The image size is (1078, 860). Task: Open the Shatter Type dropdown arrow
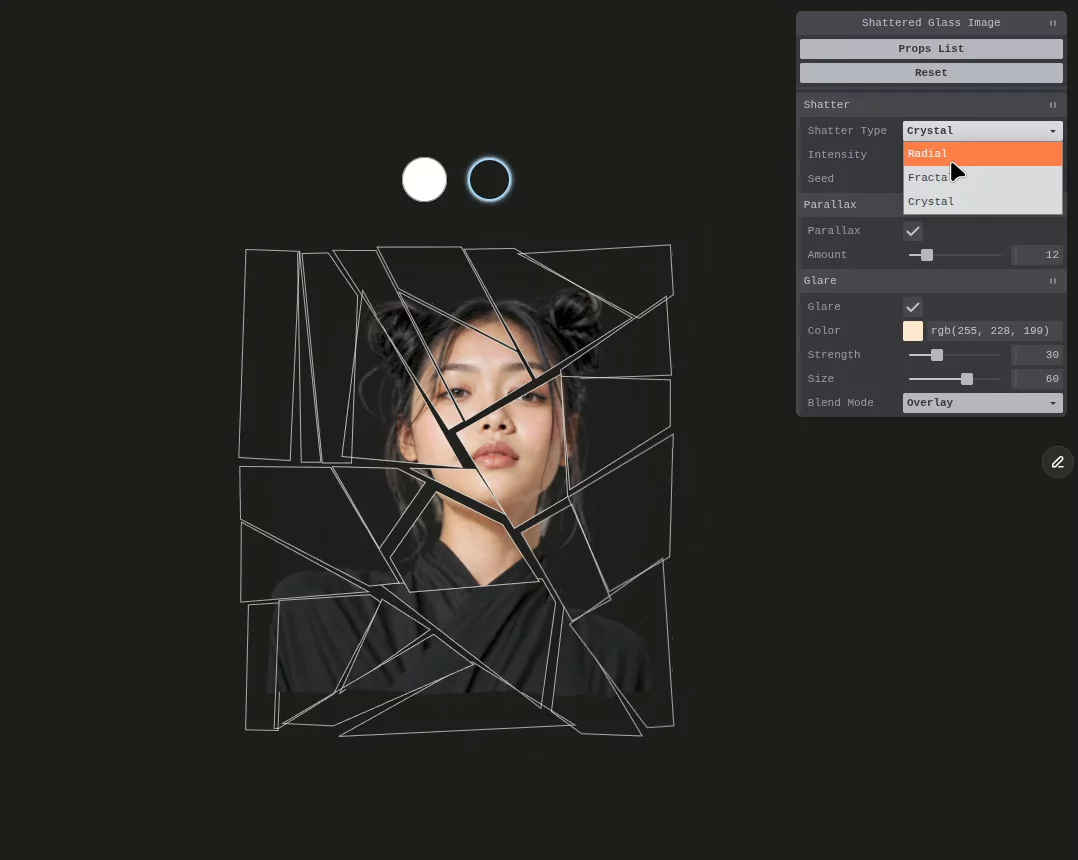(x=1053, y=131)
